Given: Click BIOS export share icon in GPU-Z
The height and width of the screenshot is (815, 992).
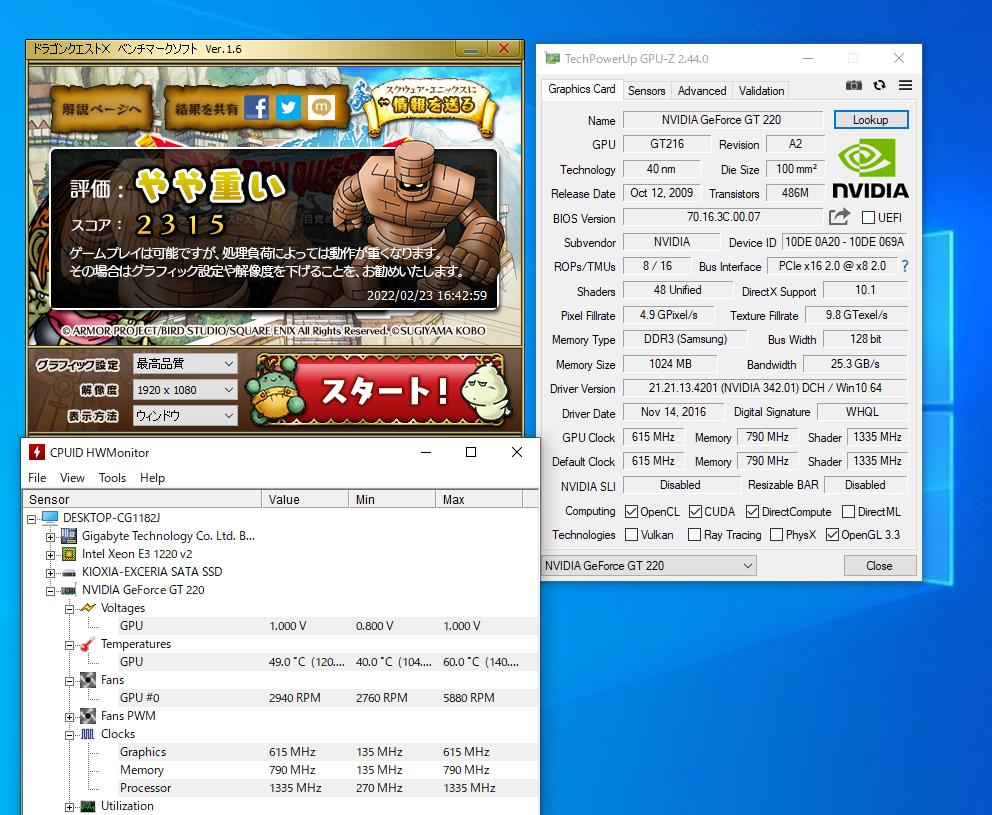Looking at the screenshot, I should pyautogui.click(x=839, y=217).
